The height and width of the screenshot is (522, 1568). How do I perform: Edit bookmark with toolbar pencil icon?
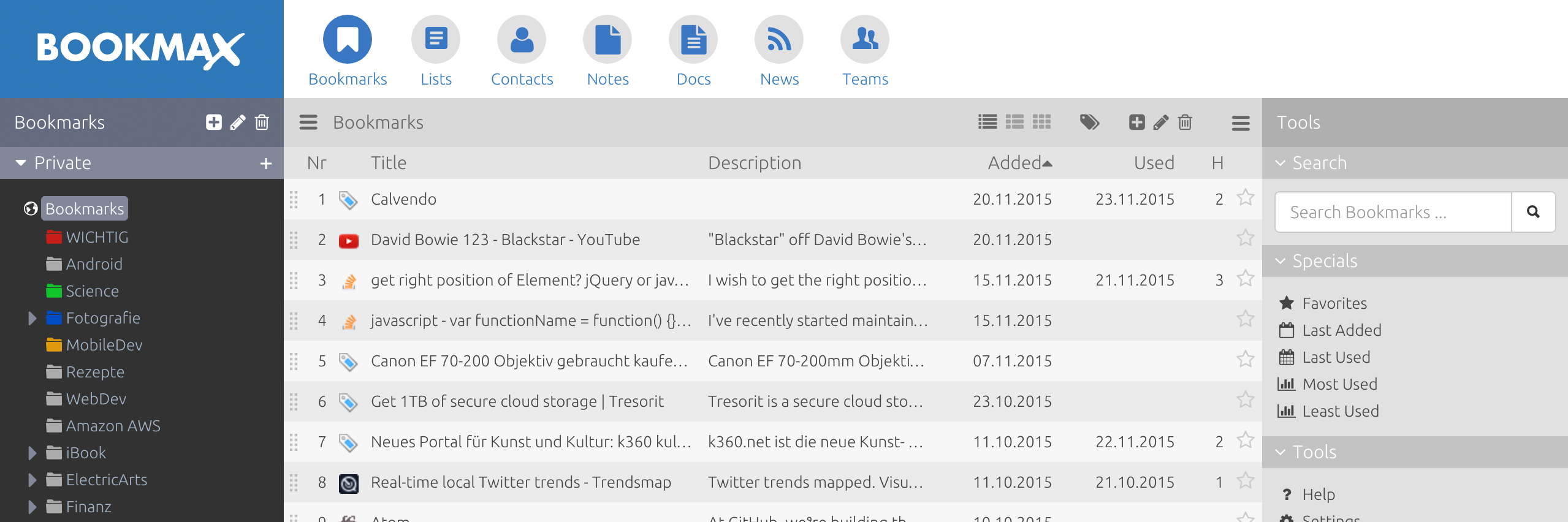1161,123
